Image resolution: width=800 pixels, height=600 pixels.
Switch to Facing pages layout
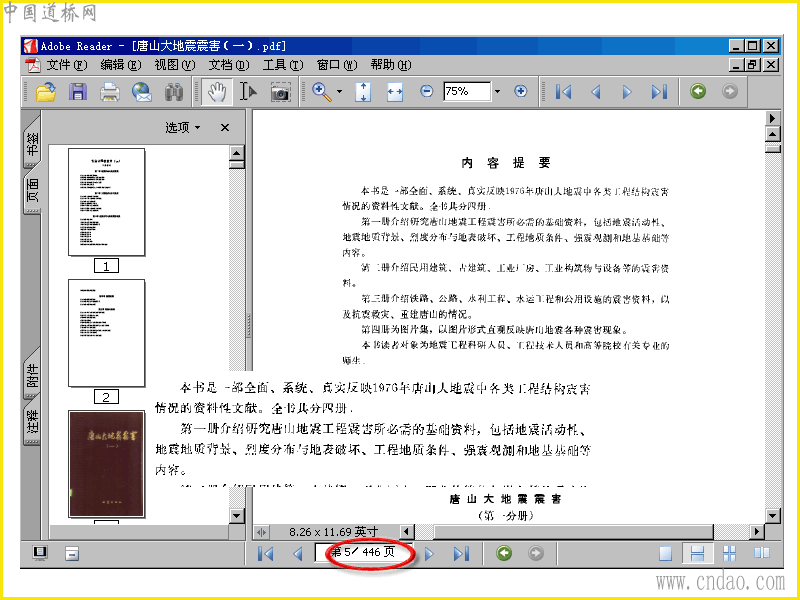pyautogui.click(x=762, y=553)
